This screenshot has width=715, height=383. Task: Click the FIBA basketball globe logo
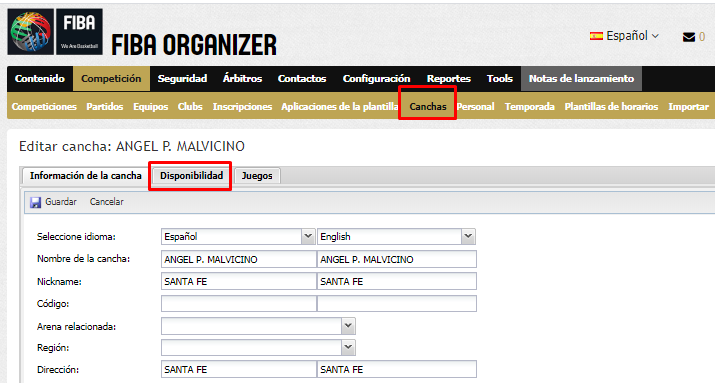[31, 32]
